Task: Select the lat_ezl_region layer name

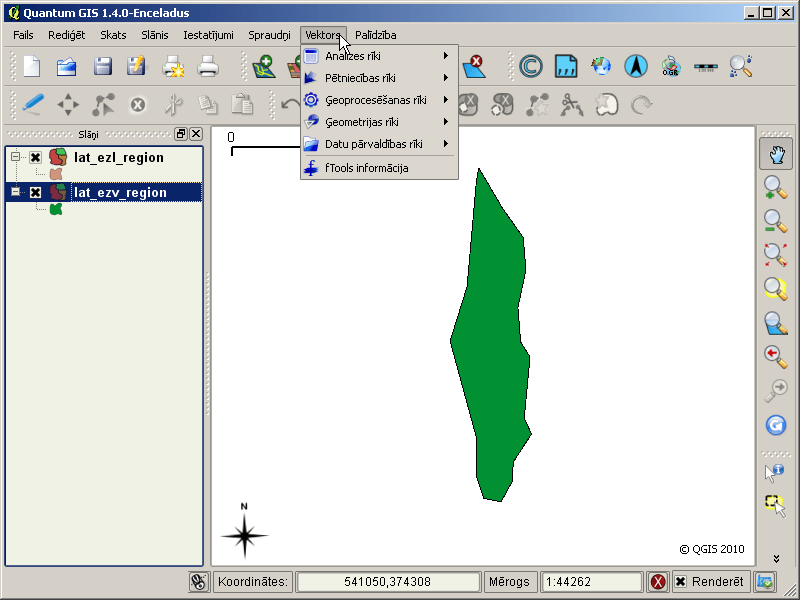Action: pyautogui.click(x=119, y=158)
